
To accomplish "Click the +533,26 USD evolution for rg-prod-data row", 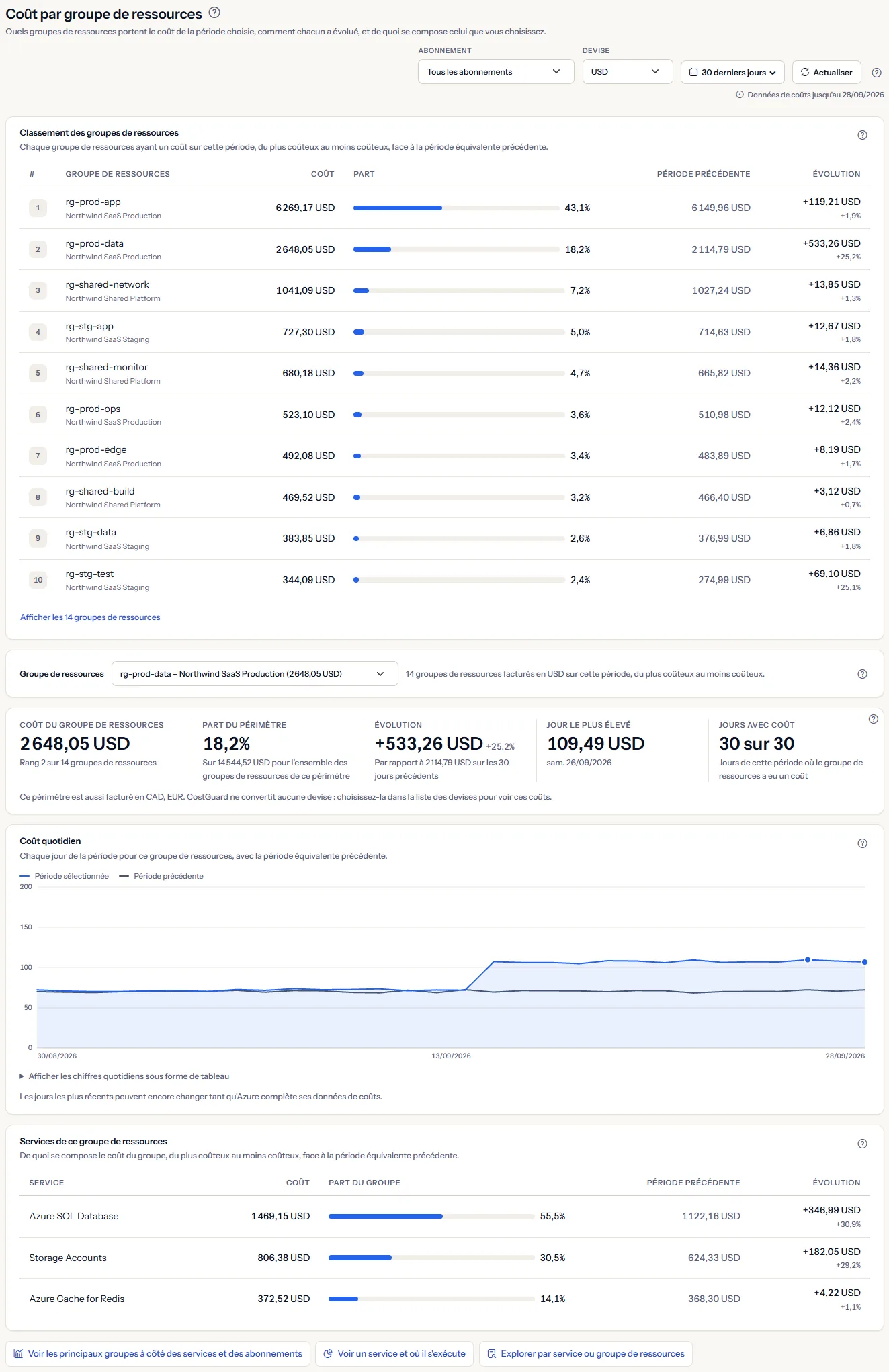I will pyautogui.click(x=832, y=244).
